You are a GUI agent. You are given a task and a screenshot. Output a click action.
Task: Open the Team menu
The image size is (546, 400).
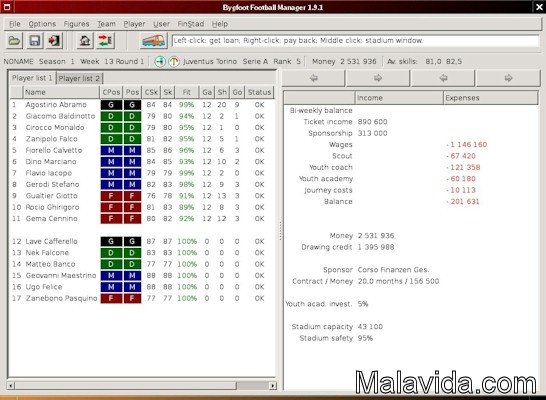(106, 24)
